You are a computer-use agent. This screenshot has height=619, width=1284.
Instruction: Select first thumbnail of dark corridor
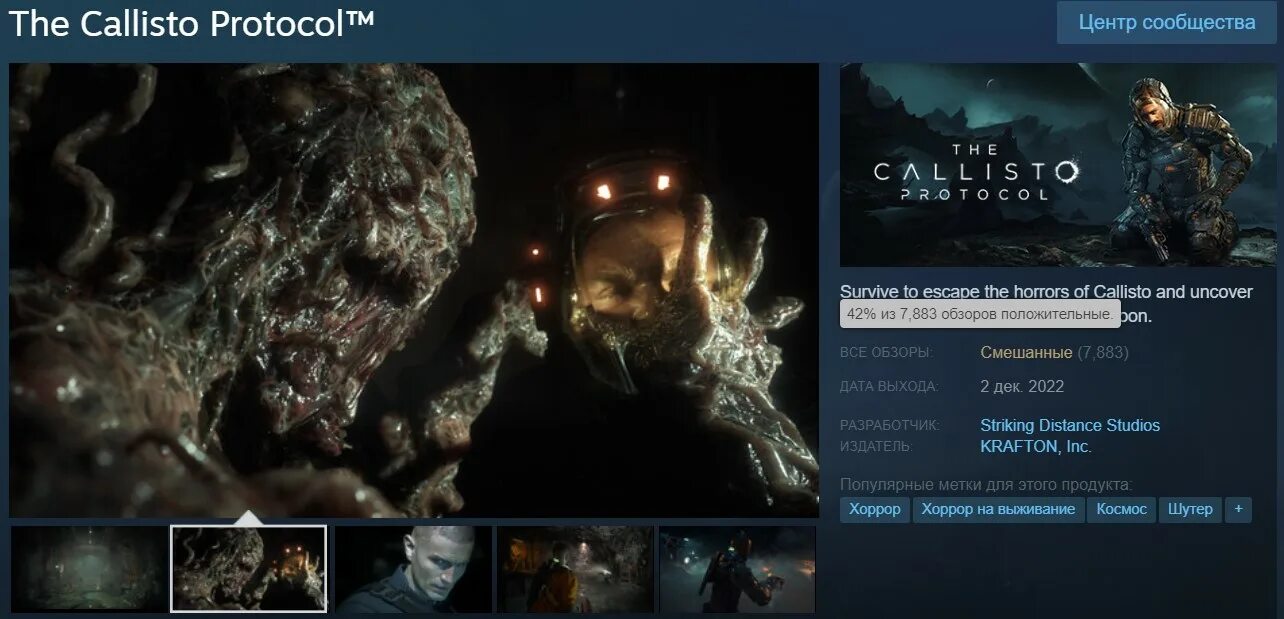pos(89,569)
